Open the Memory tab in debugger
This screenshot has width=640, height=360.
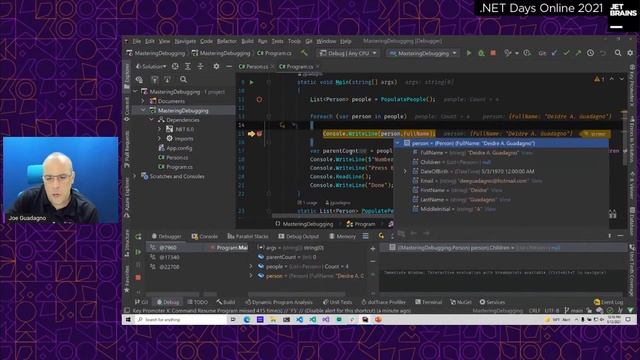[x=342, y=236]
